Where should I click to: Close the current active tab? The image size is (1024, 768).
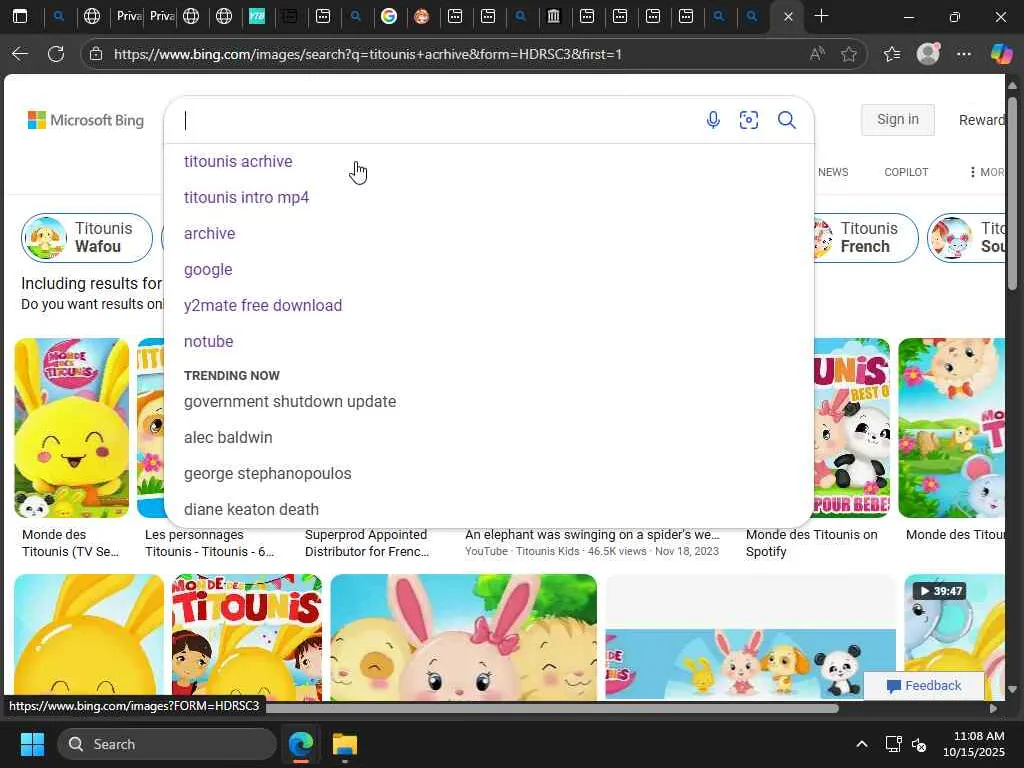tap(788, 16)
